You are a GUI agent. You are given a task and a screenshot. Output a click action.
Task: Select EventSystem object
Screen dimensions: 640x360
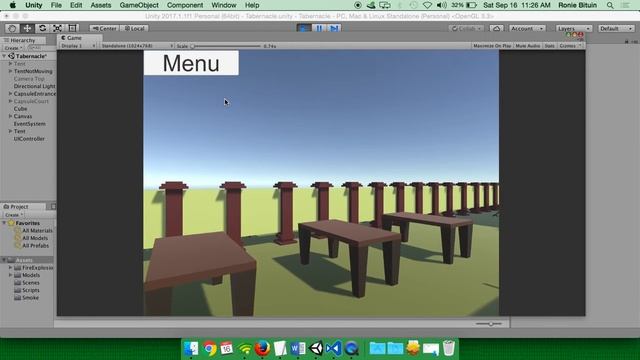click(29, 124)
